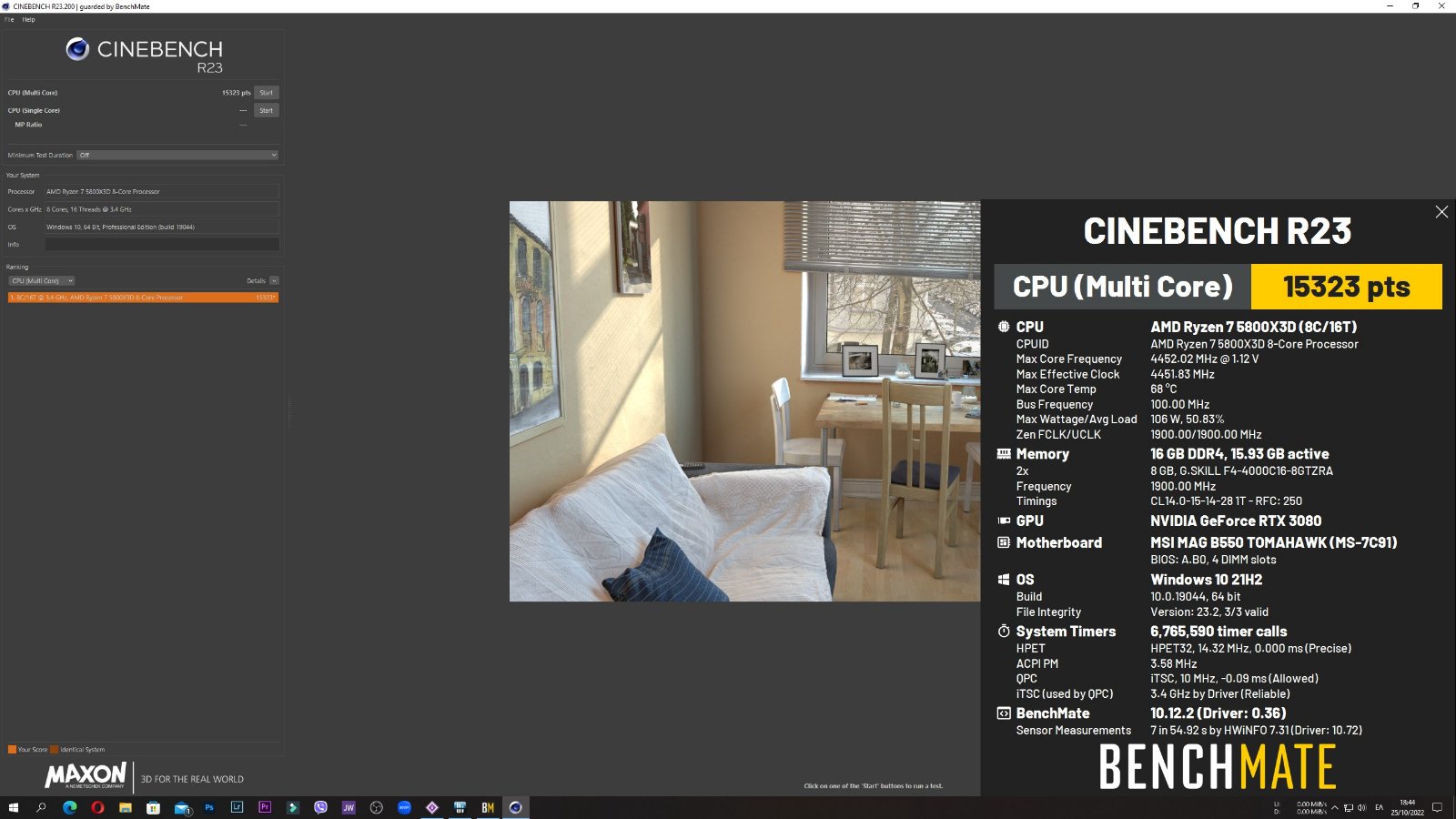Launch Photoshop from taskbar
Image resolution: width=1456 pixels, height=819 pixels.
[209, 807]
